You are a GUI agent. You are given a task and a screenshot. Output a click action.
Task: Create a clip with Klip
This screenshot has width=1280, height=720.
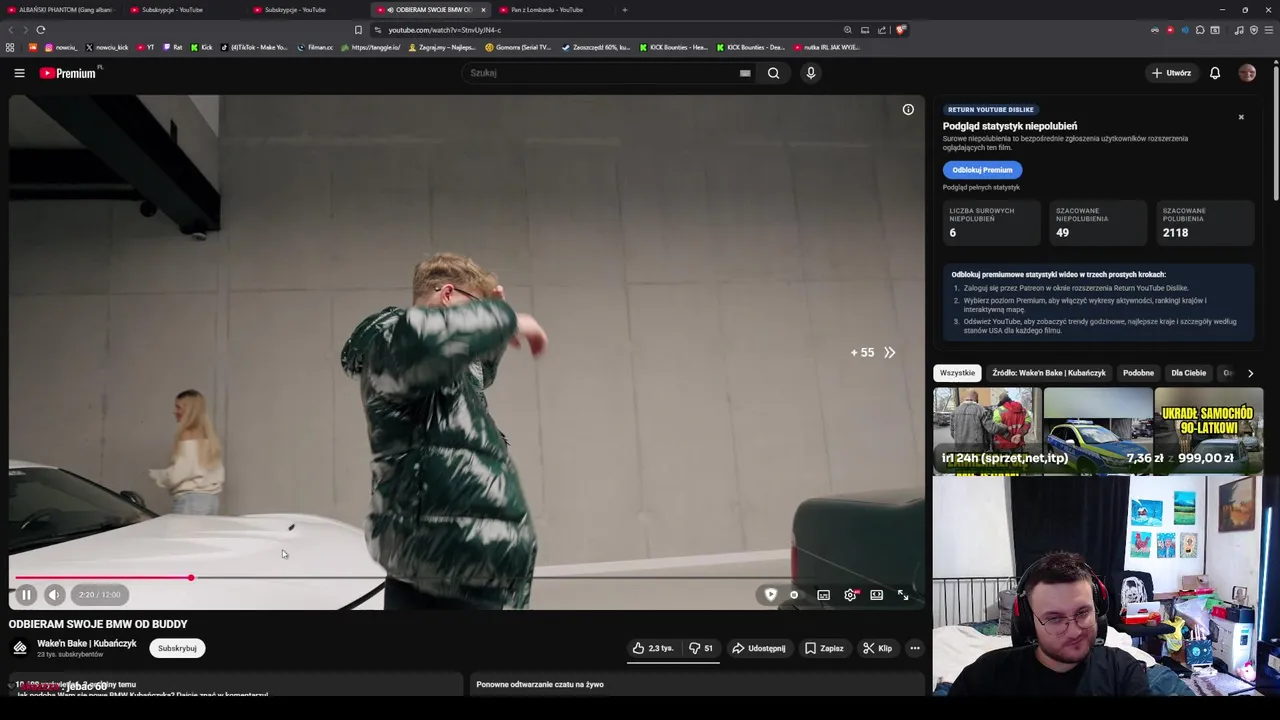tap(877, 648)
